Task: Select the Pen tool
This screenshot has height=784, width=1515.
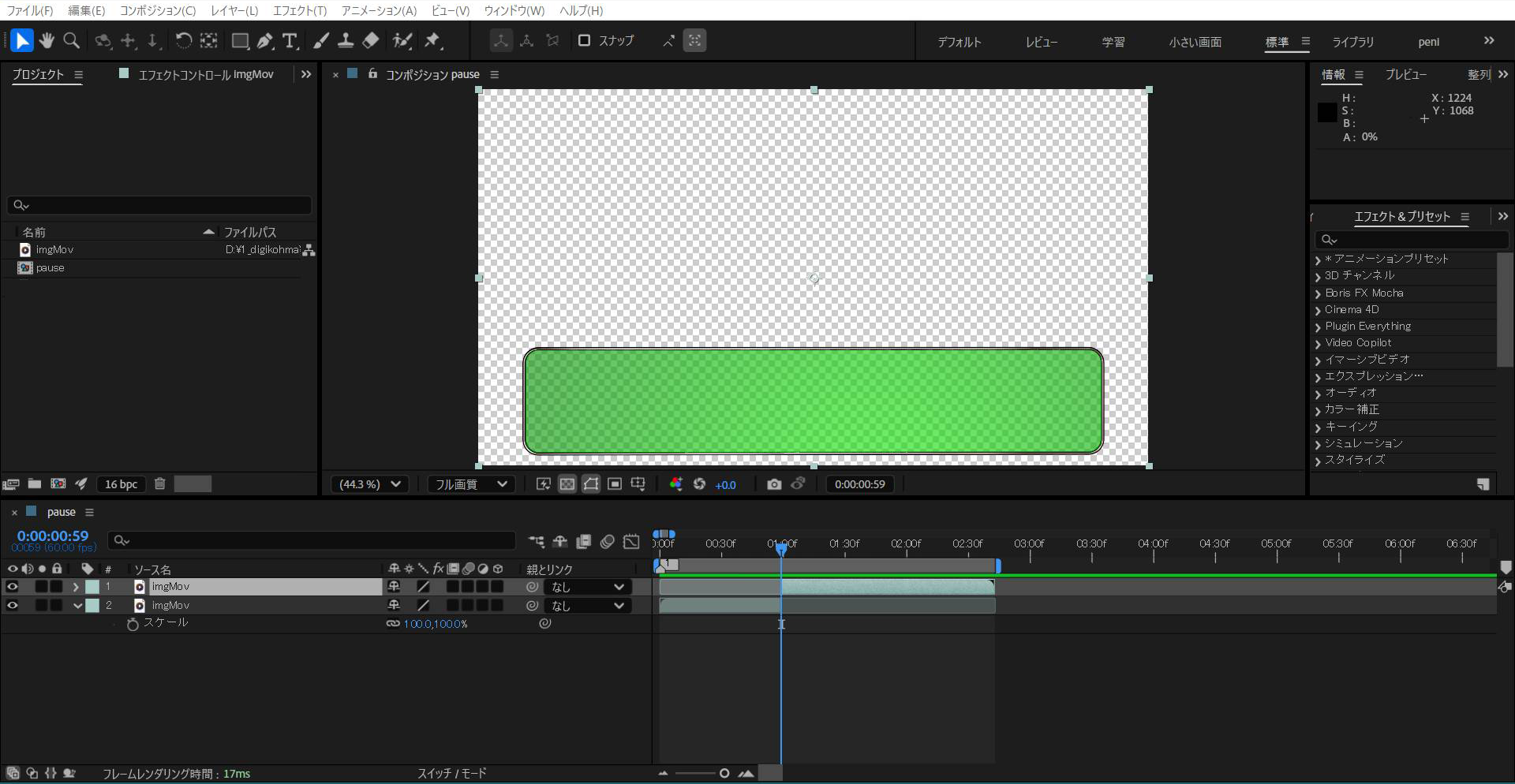Action: click(x=266, y=40)
